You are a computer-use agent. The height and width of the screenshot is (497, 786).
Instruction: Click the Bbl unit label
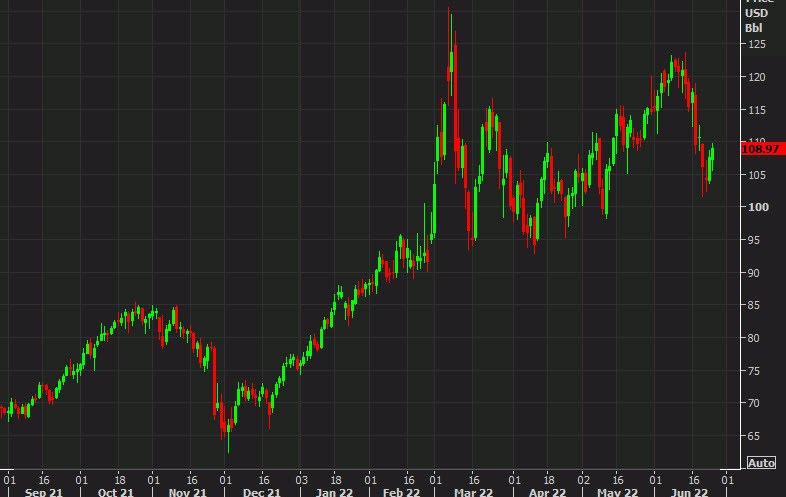click(753, 28)
